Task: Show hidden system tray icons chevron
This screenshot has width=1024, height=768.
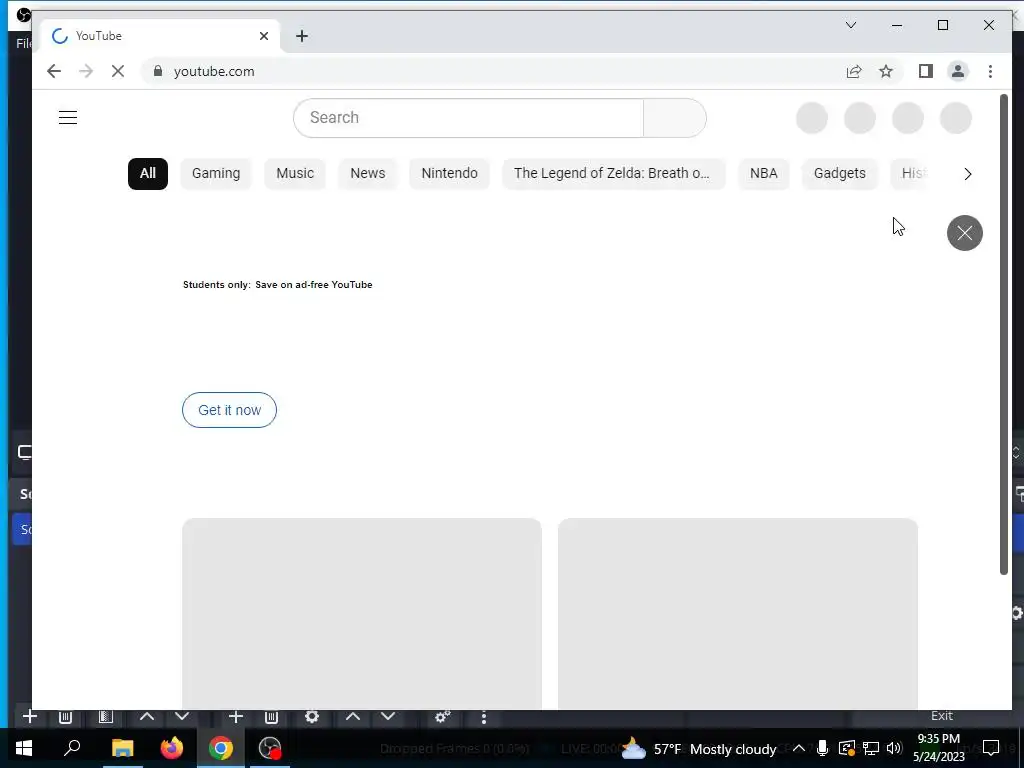Action: coord(798,748)
